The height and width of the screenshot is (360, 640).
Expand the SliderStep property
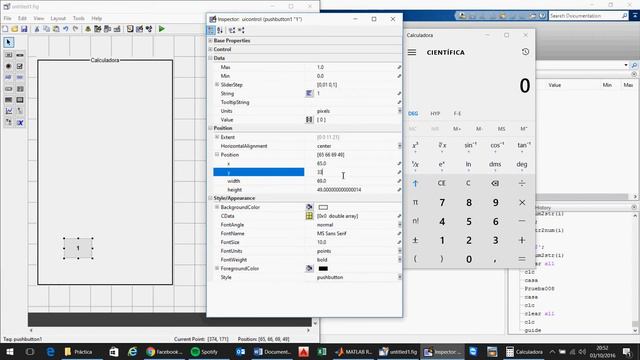point(217,84)
